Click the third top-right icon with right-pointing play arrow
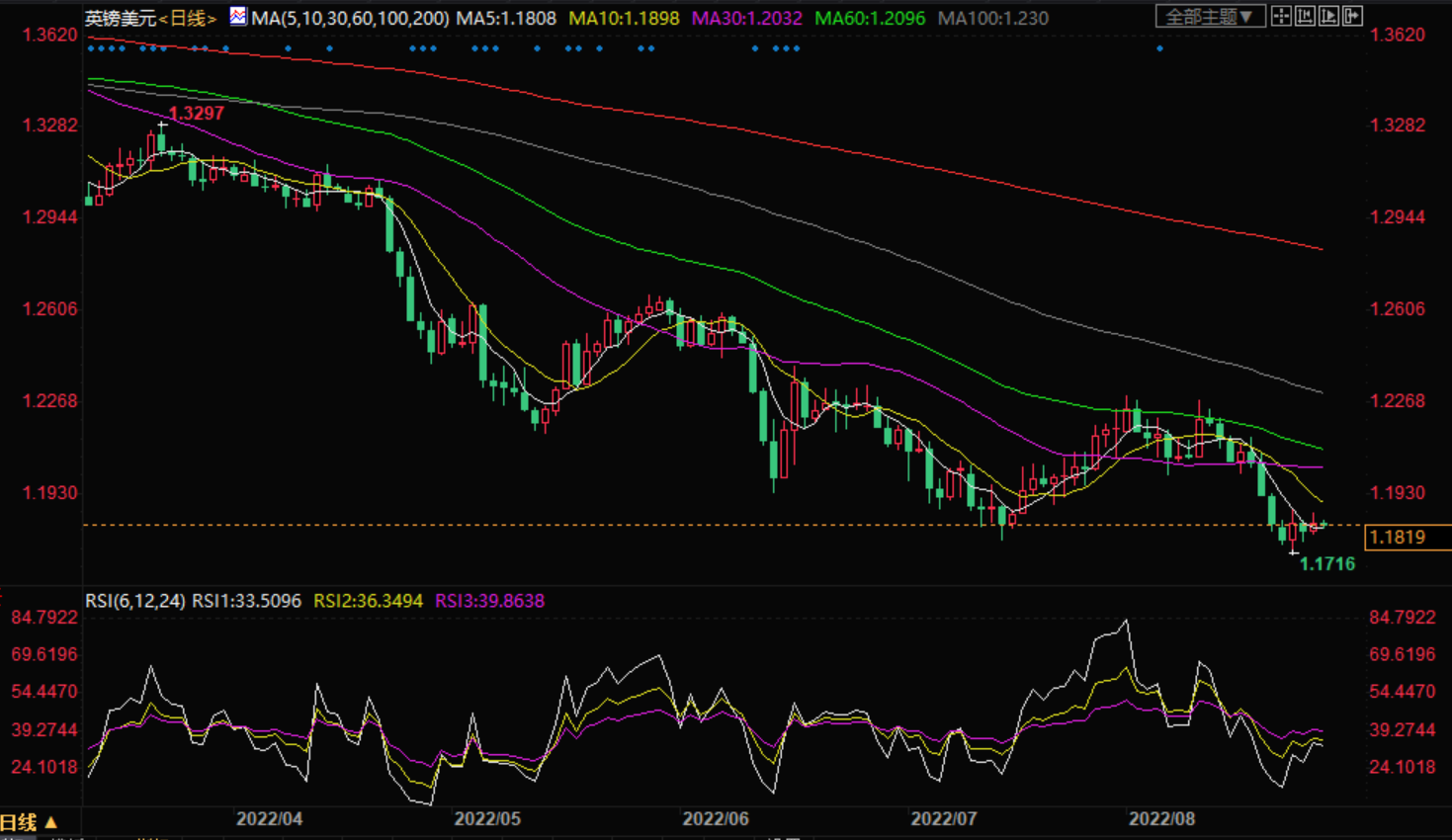This screenshot has width=1452, height=840. coord(1328,16)
